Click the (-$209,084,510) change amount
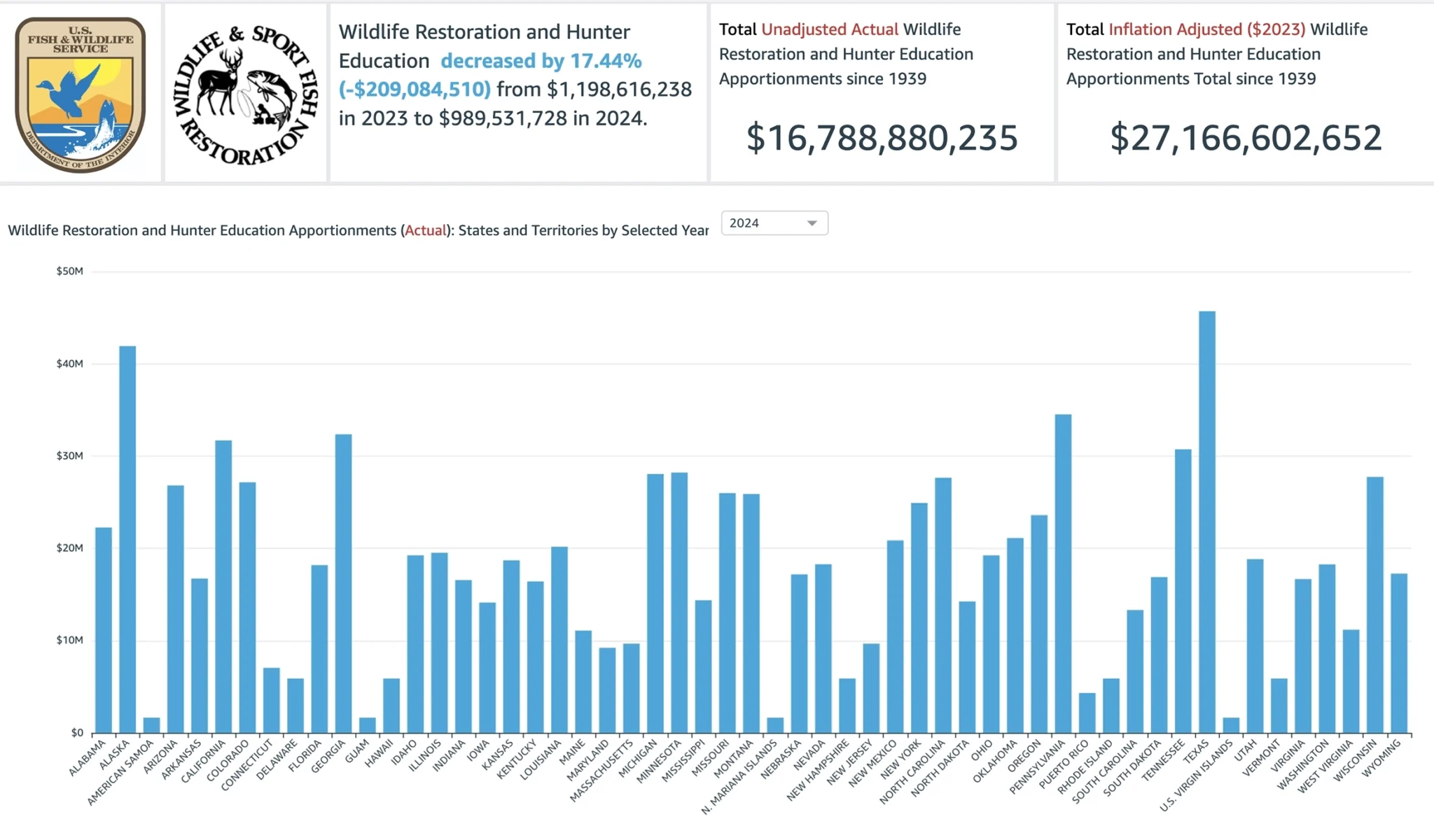The width and height of the screenshot is (1434, 840). click(415, 90)
